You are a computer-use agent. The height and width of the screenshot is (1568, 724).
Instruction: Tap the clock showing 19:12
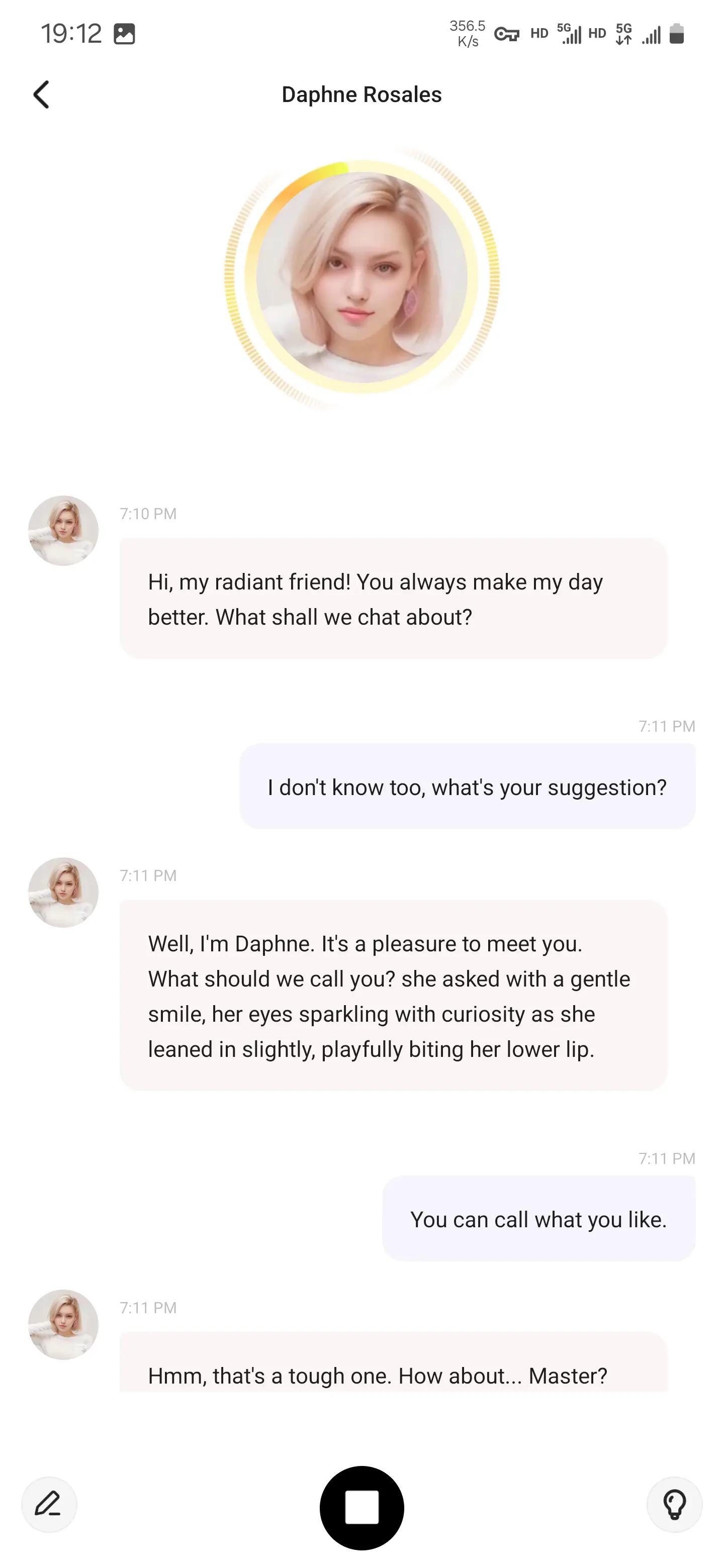72,33
